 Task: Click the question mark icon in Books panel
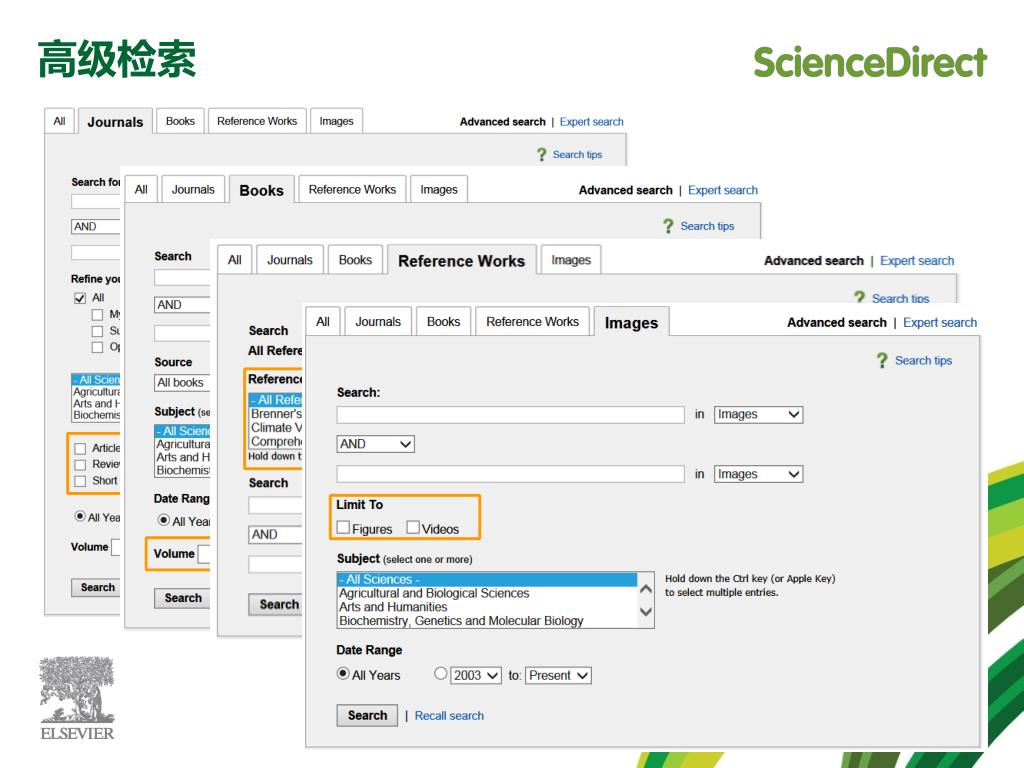coord(667,226)
